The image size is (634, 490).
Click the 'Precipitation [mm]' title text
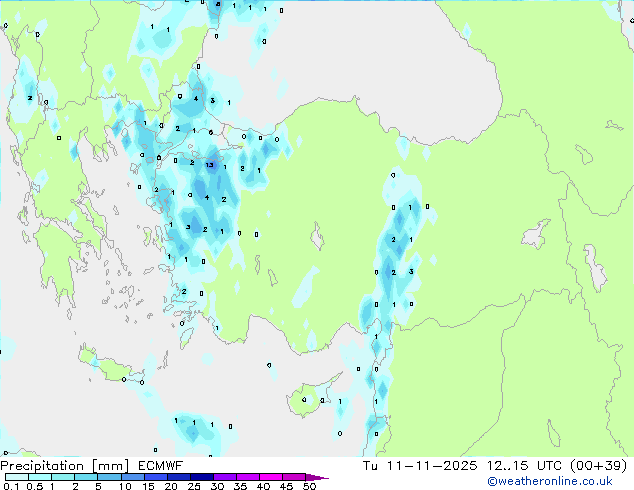tap(65, 466)
